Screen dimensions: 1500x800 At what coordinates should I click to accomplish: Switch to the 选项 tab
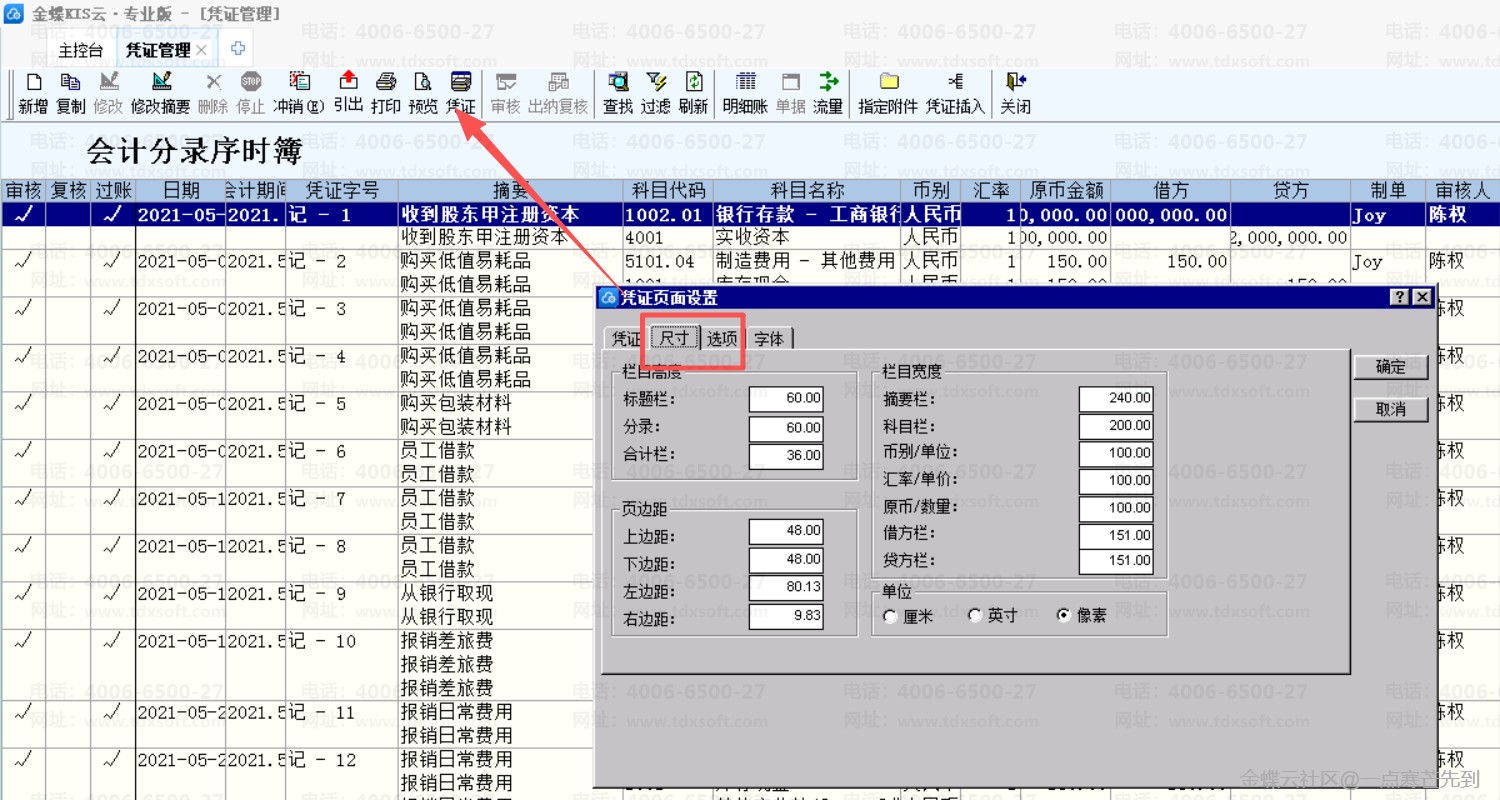(722, 339)
